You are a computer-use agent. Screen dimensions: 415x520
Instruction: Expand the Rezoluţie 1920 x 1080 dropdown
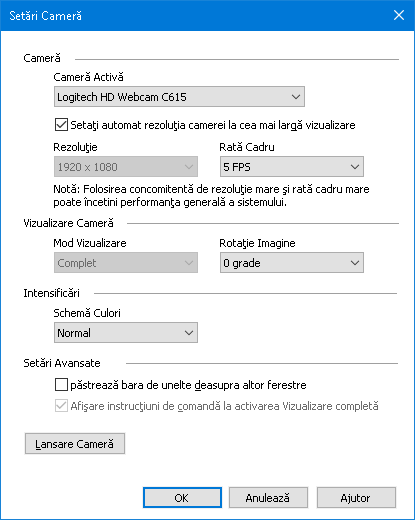coord(126,167)
